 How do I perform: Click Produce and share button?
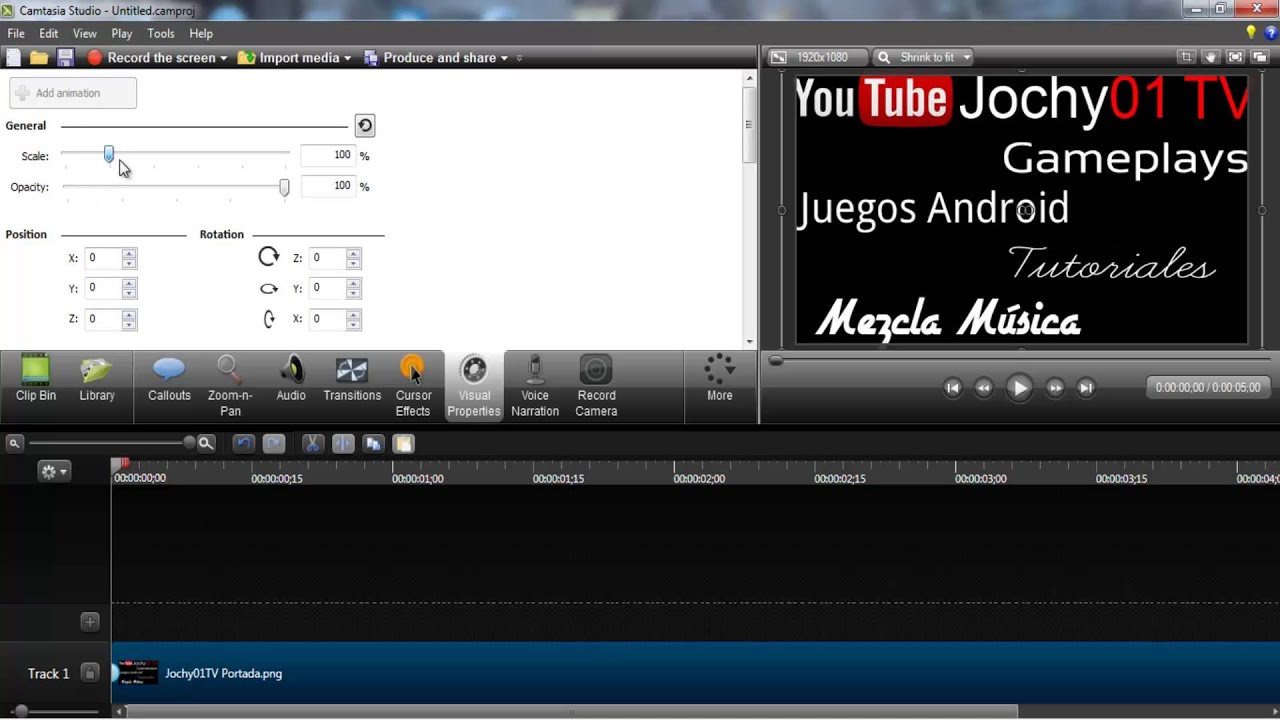click(430, 58)
